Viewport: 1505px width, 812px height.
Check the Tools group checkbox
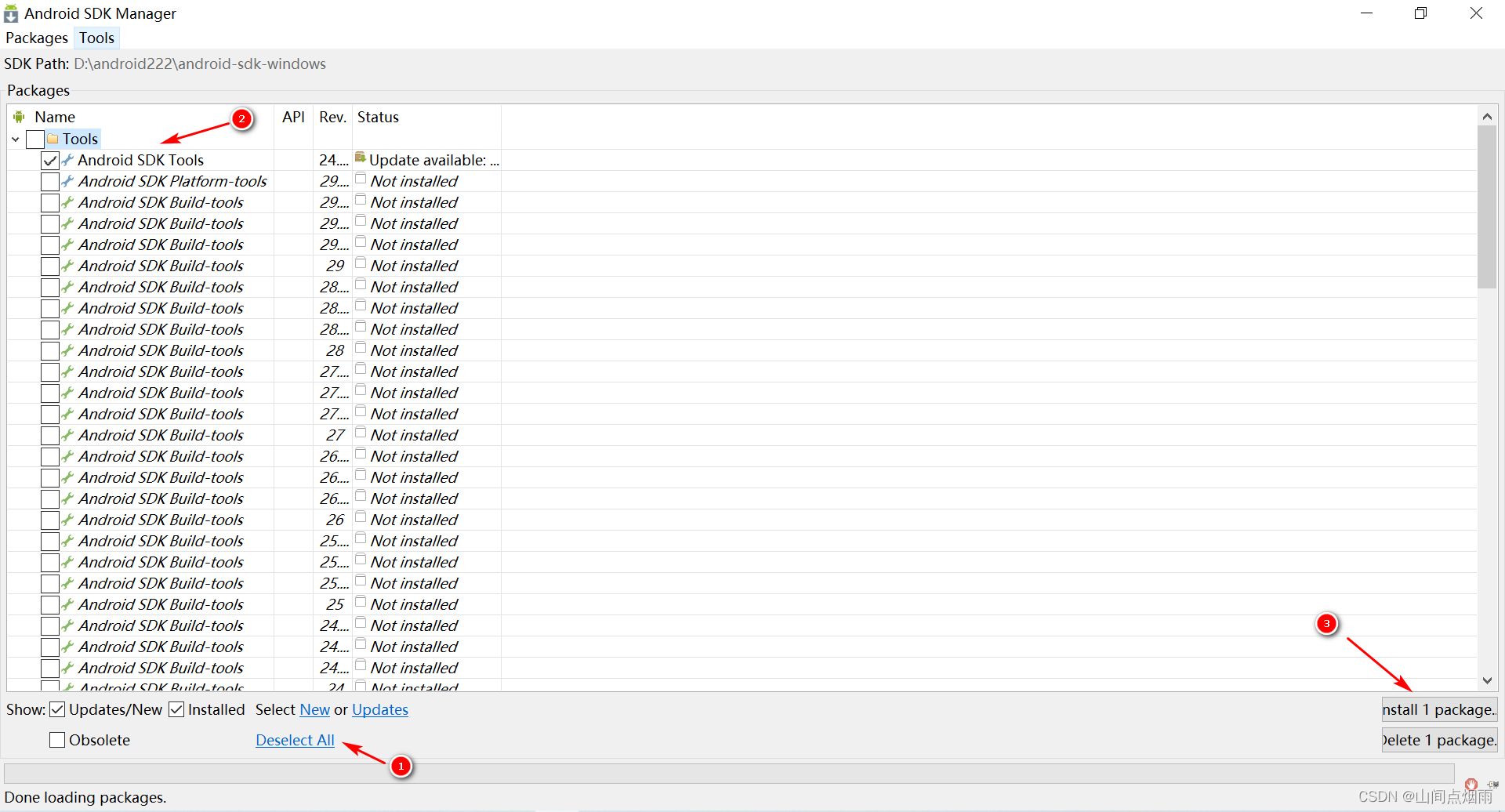pyautogui.click(x=34, y=140)
